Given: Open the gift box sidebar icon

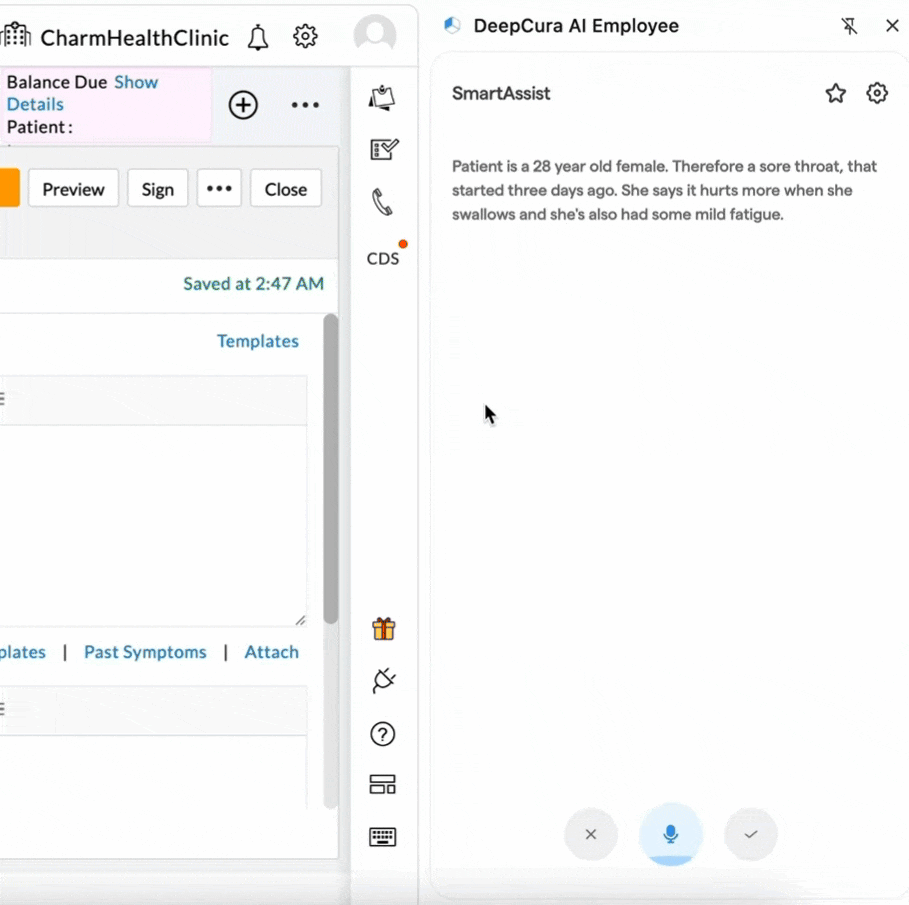Looking at the screenshot, I should tap(383, 629).
